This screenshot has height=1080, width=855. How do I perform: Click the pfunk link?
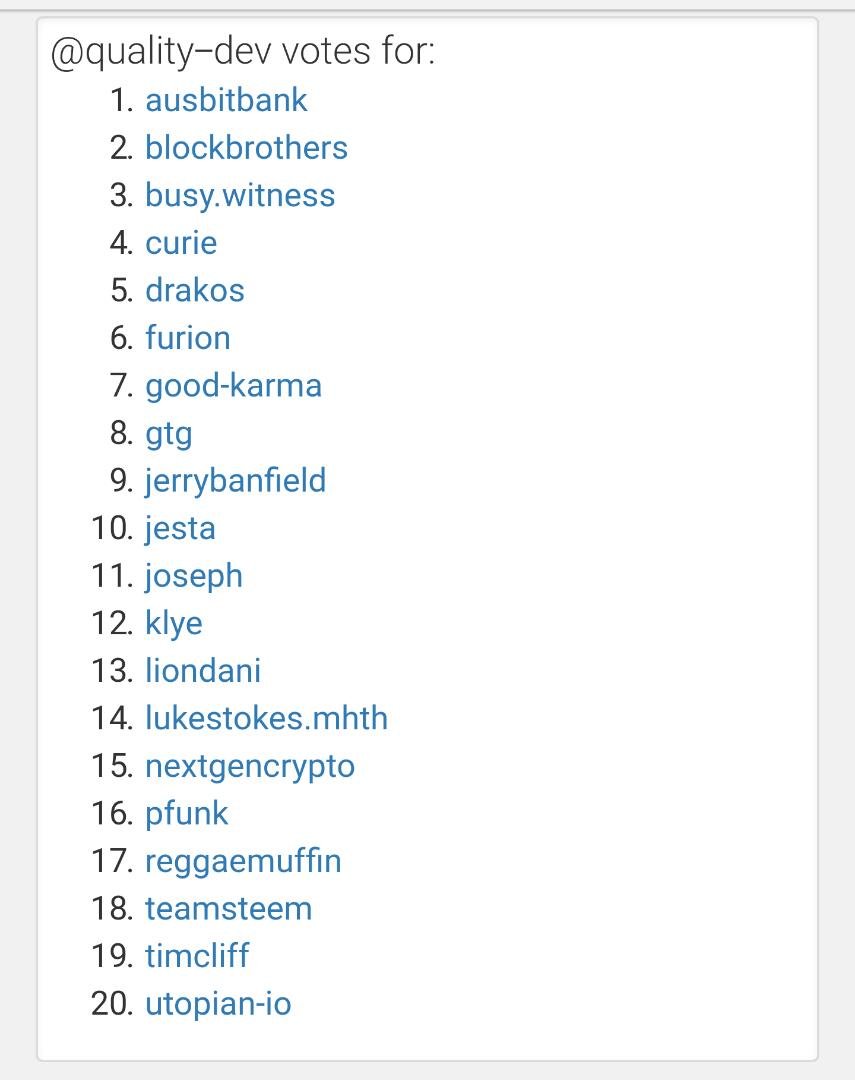tap(186, 814)
